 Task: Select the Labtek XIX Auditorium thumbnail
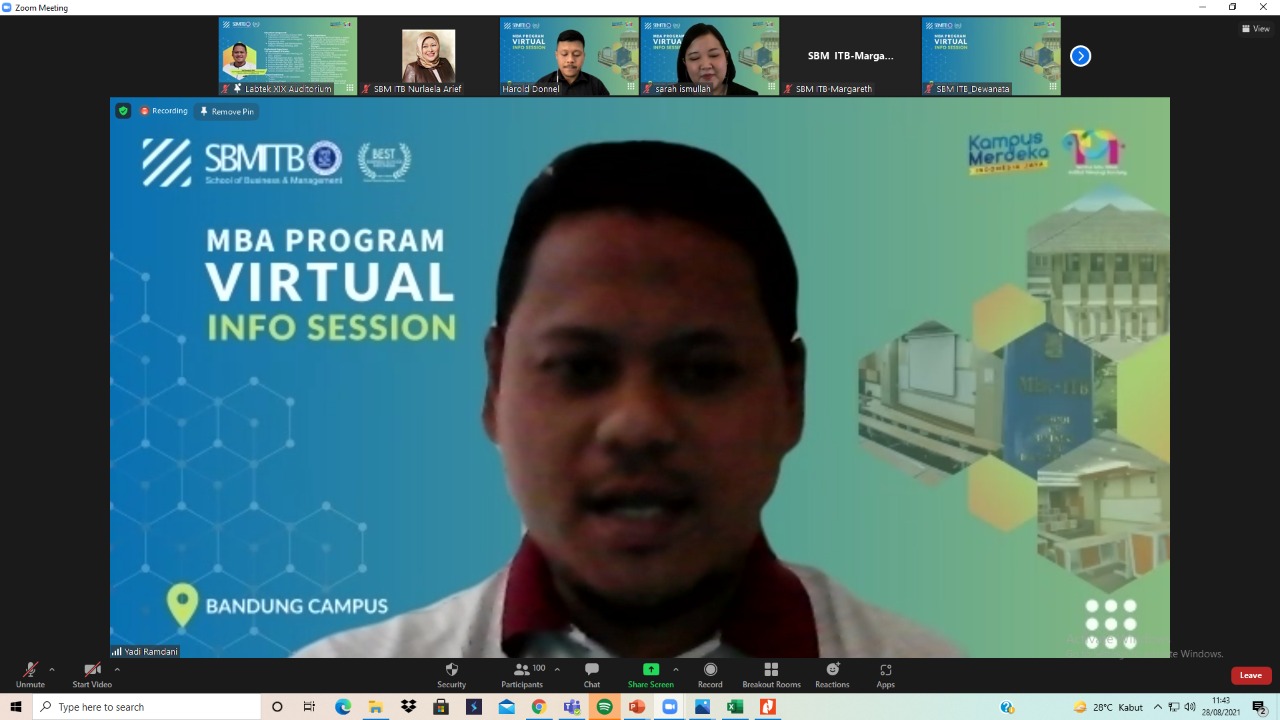coord(288,56)
